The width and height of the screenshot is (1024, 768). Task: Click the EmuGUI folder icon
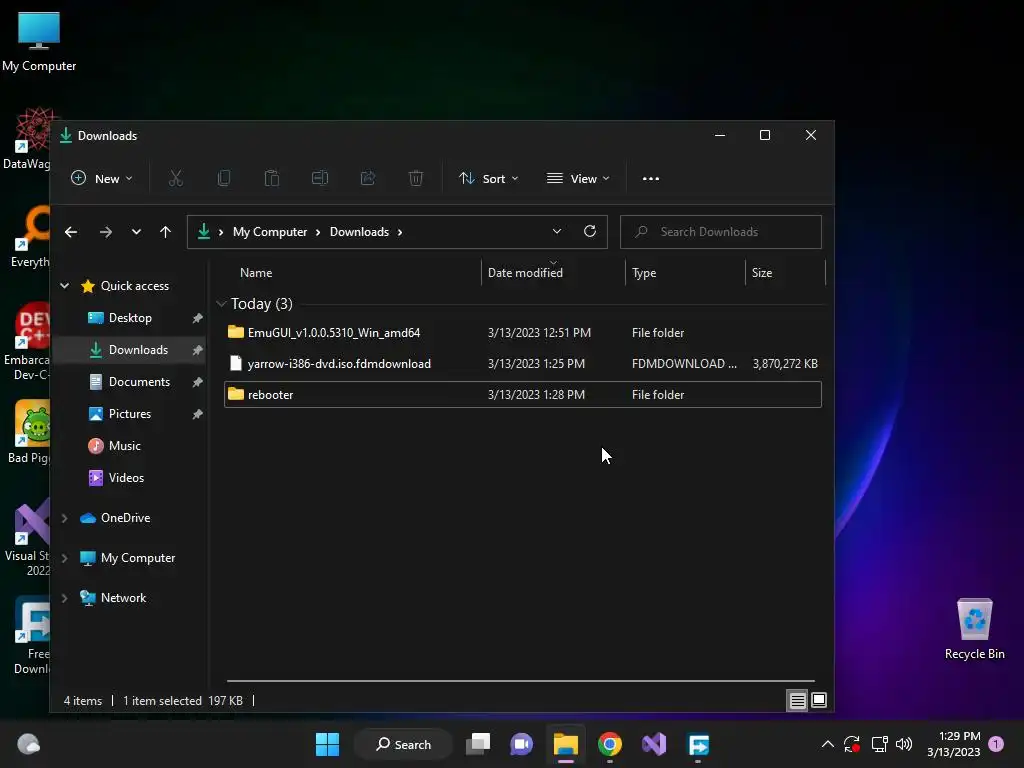[x=236, y=332]
